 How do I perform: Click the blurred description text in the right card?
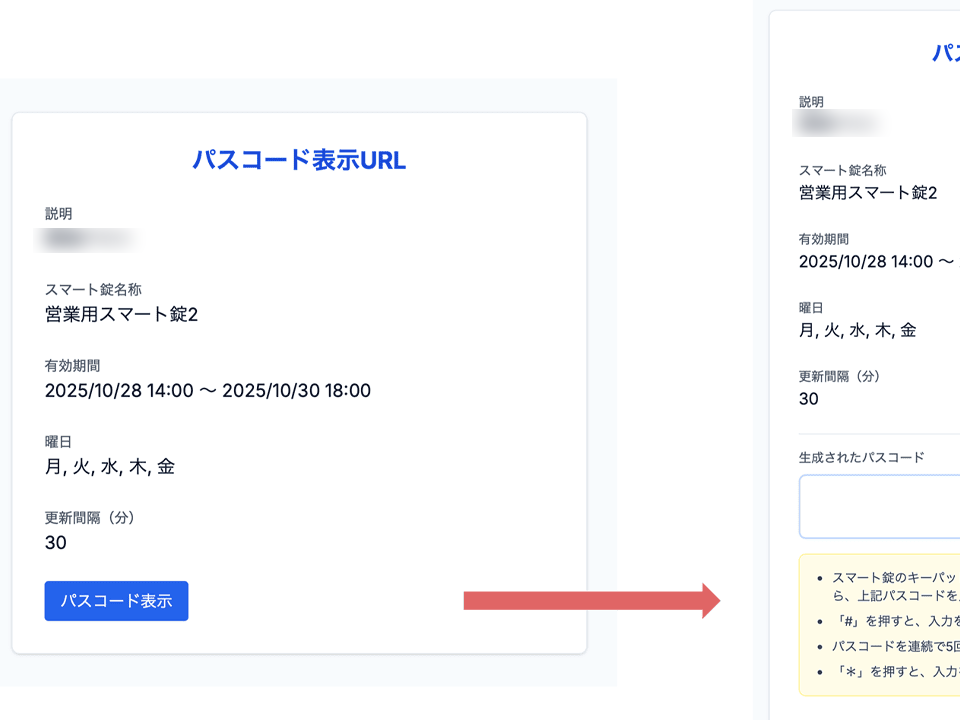[x=838, y=124]
